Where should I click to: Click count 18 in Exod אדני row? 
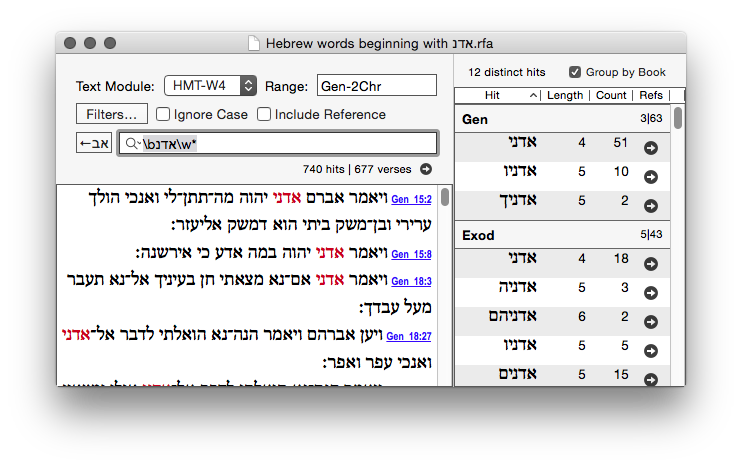621,258
